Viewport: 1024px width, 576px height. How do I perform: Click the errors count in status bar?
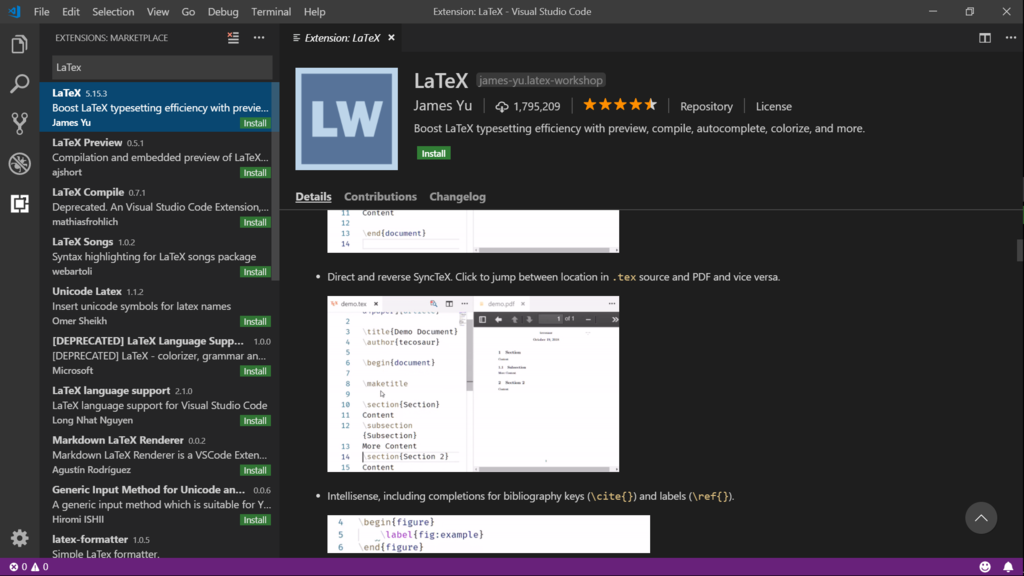[18, 566]
